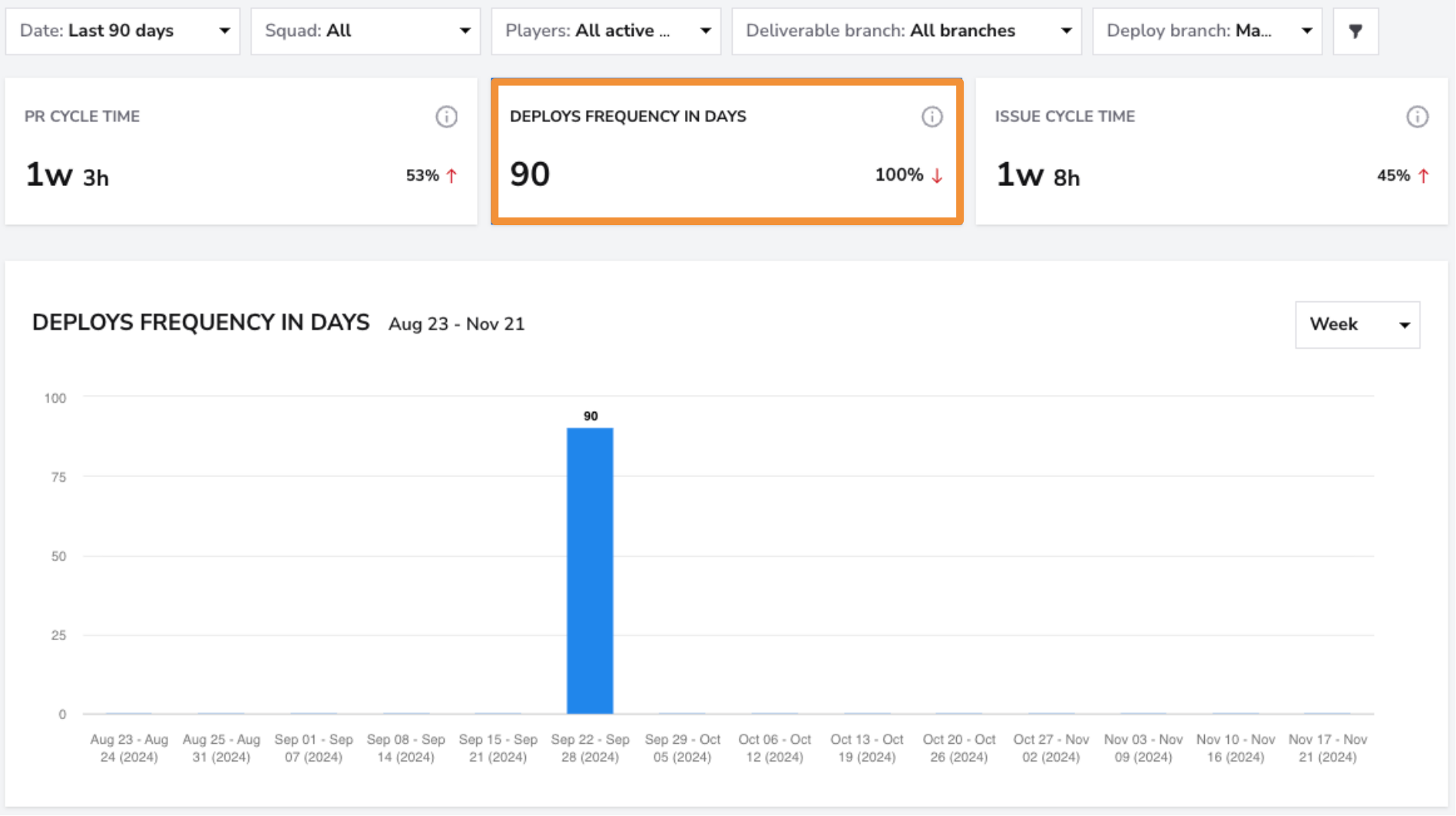The height and width of the screenshot is (816, 1456).
Task: Select the Deploys Frequency in Days card
Action: pyautogui.click(x=727, y=151)
